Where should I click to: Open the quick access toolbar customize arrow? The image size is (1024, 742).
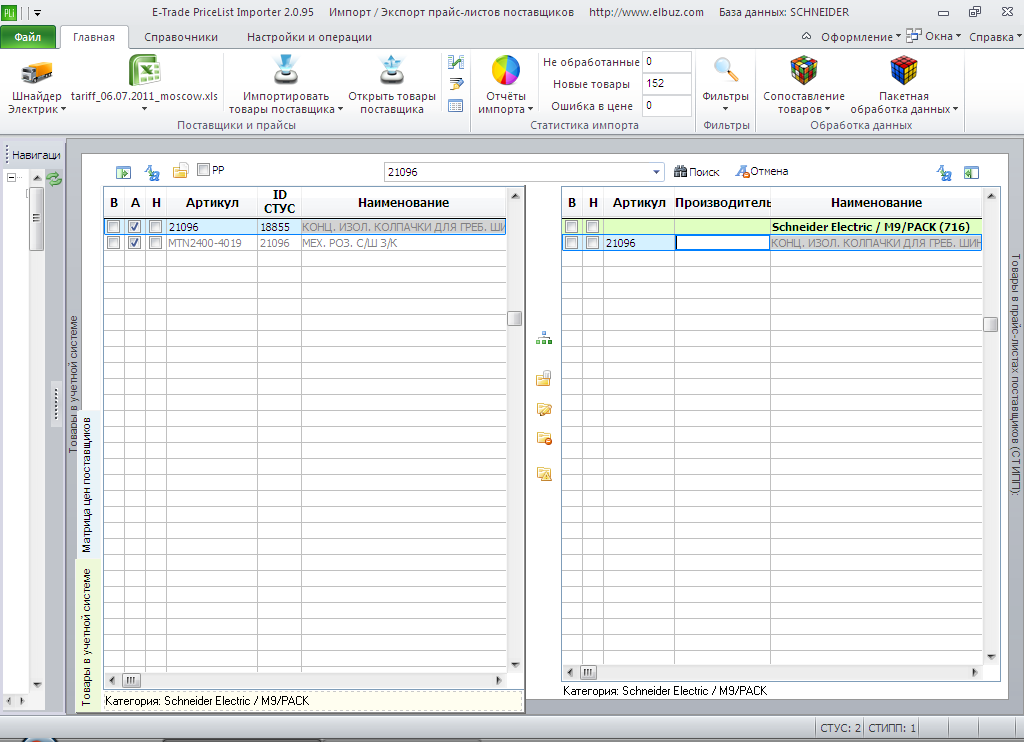[x=37, y=13]
